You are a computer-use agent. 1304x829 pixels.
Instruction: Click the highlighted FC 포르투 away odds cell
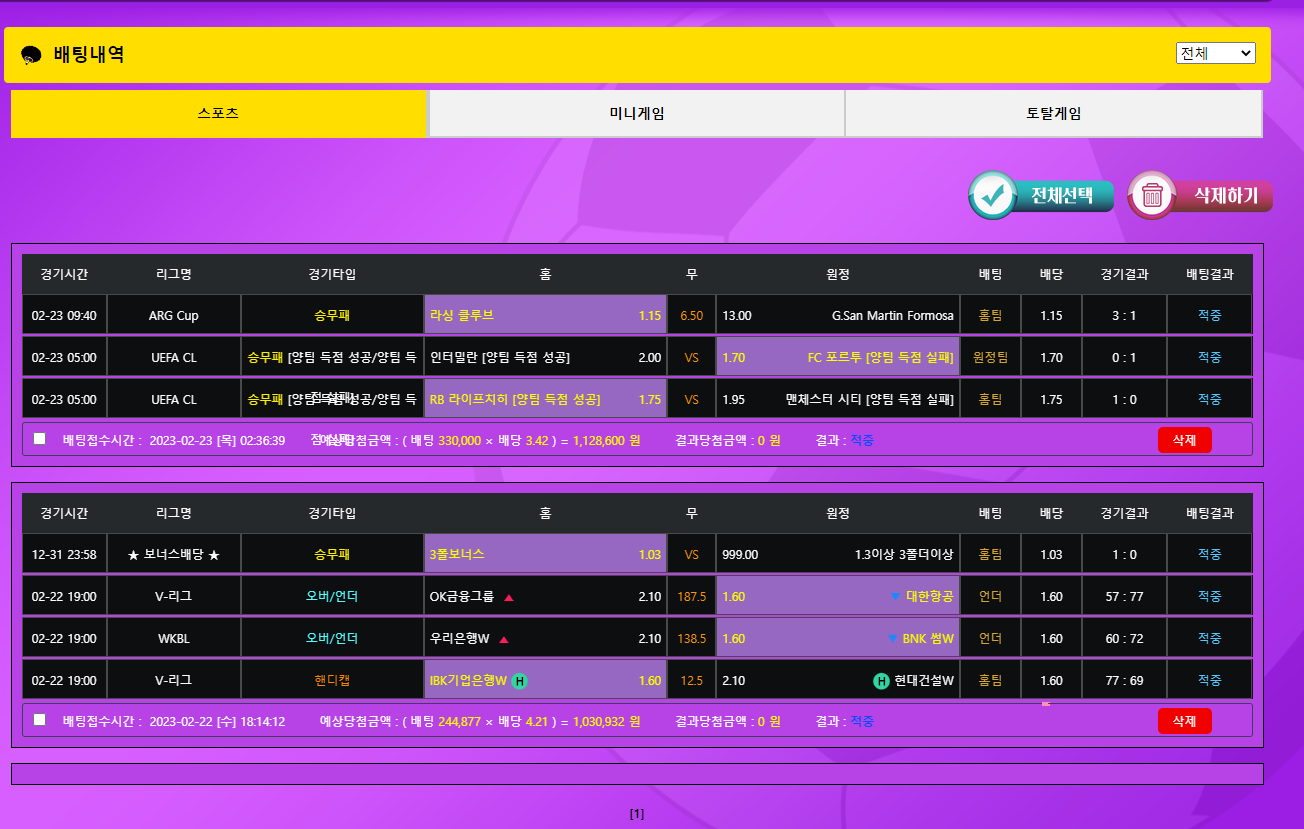tap(837, 357)
